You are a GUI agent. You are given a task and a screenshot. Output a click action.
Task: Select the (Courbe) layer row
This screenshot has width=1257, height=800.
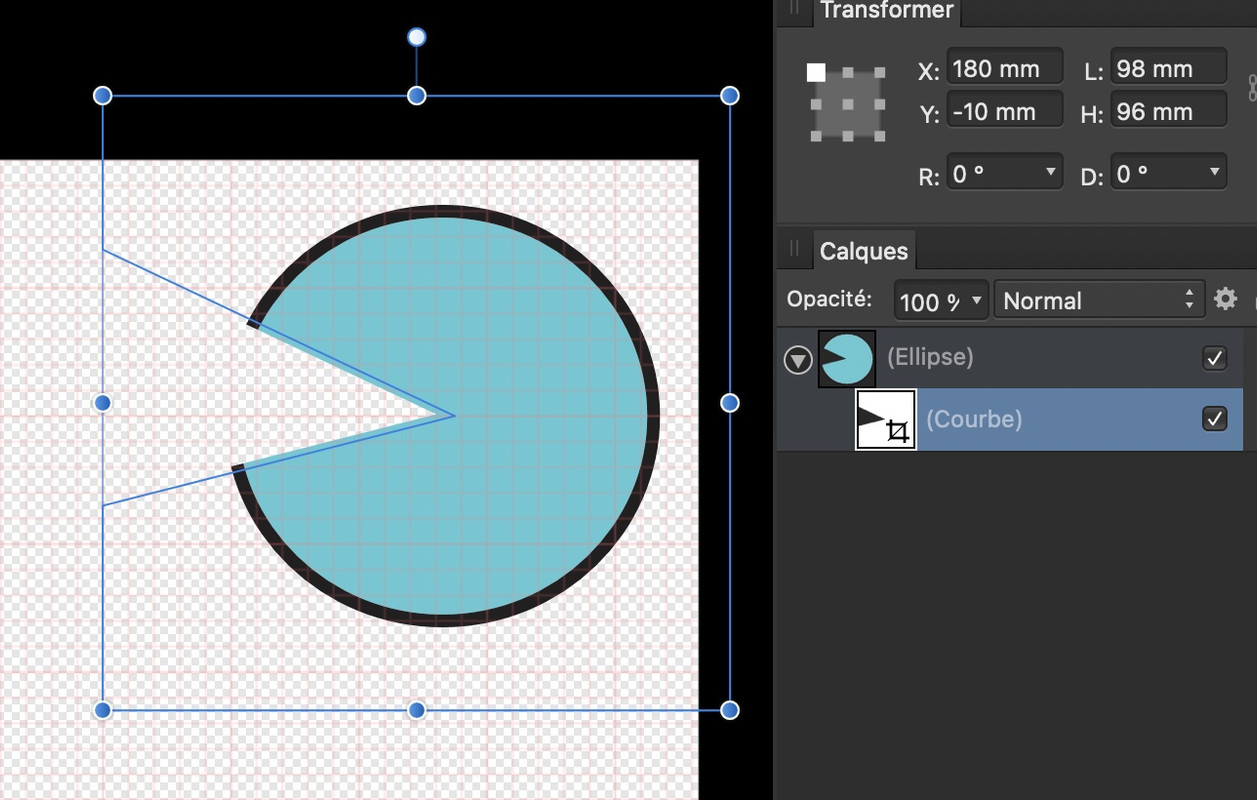click(1010, 419)
